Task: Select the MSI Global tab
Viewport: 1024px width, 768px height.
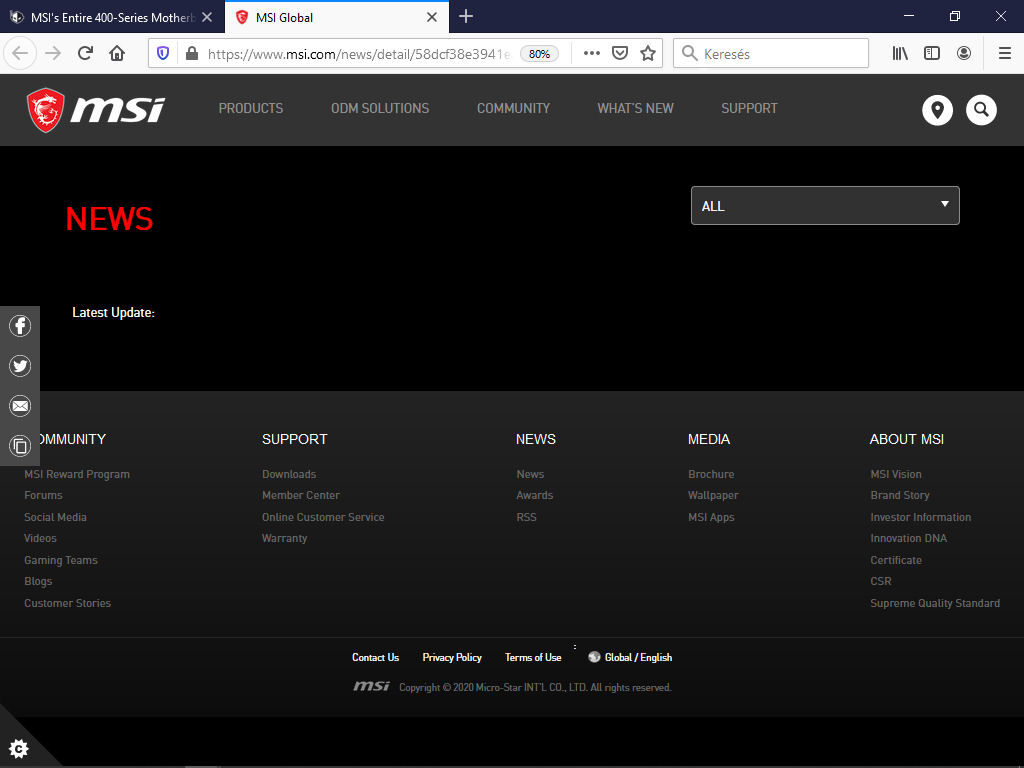Action: [x=337, y=17]
